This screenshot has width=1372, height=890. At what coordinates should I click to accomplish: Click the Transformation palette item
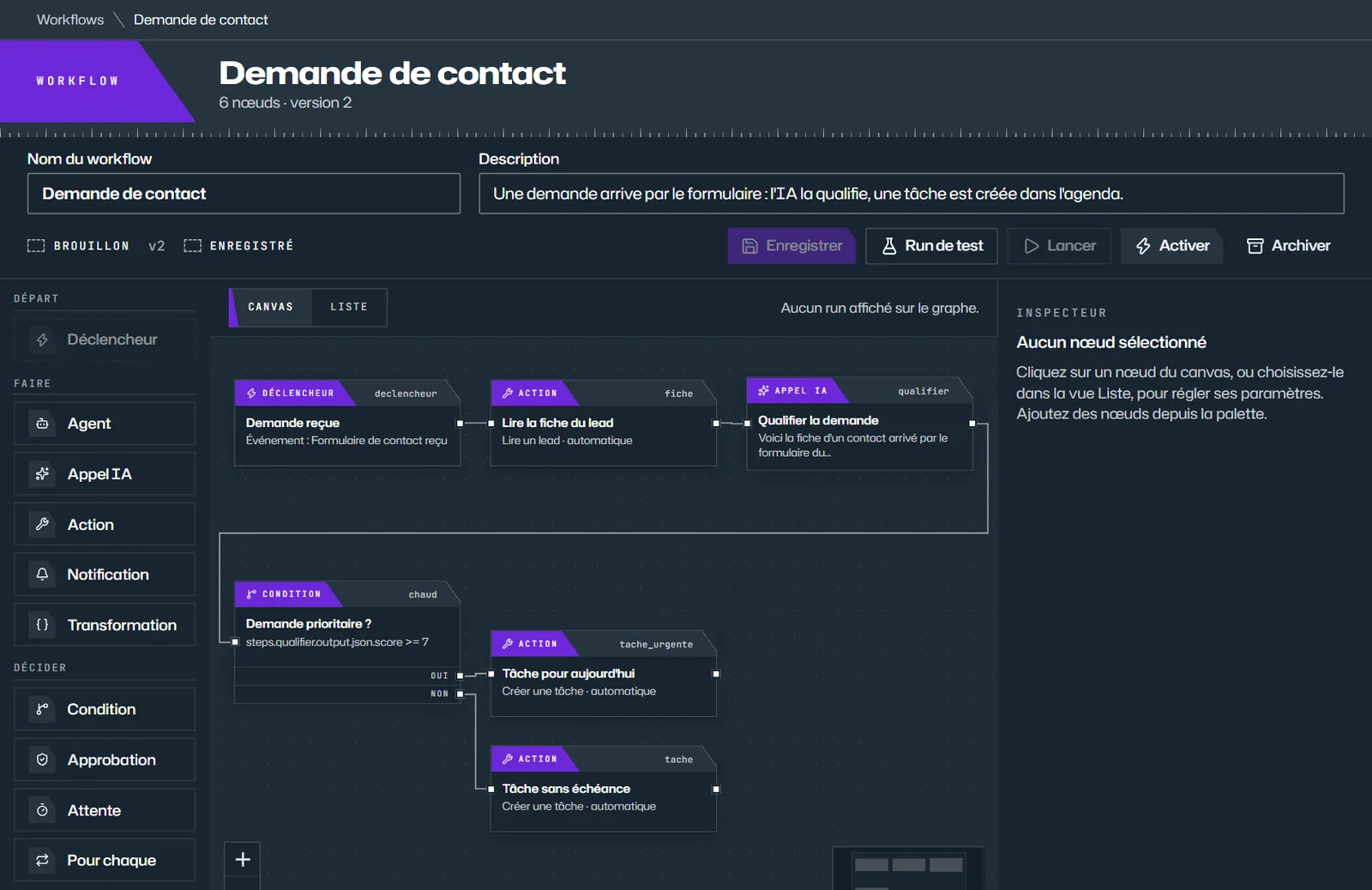pyautogui.click(x=105, y=625)
